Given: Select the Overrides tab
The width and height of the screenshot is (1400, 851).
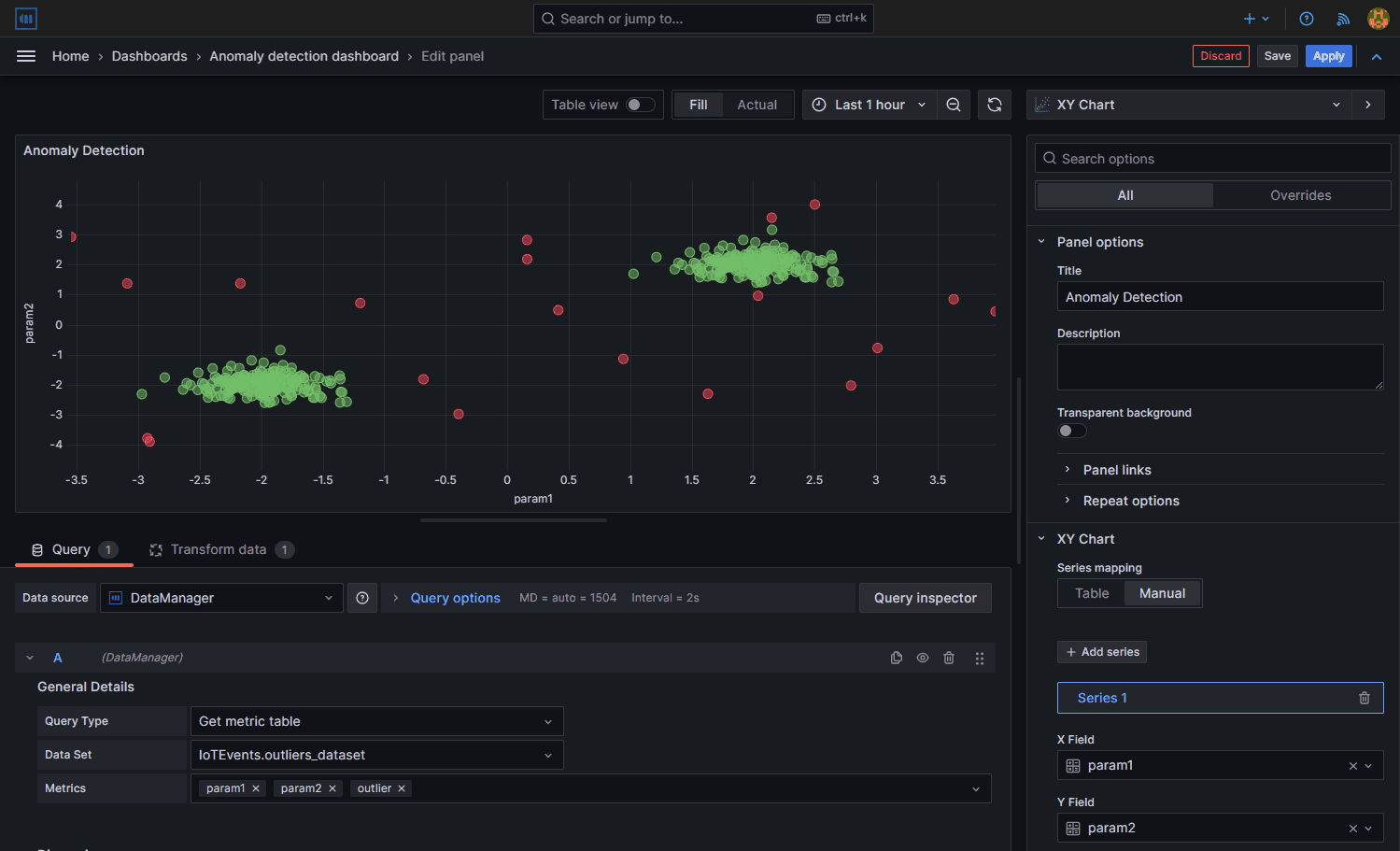Looking at the screenshot, I should pyautogui.click(x=1300, y=195).
